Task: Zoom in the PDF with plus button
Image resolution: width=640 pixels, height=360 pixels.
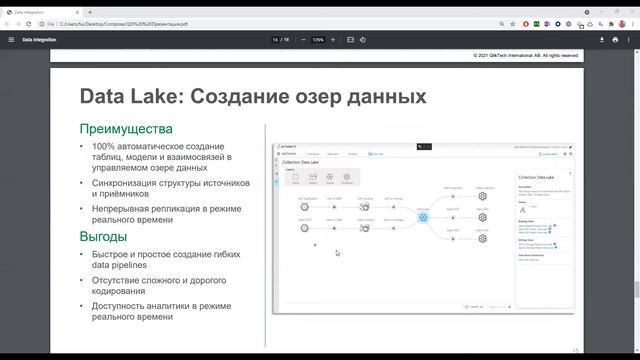Action: [333, 40]
